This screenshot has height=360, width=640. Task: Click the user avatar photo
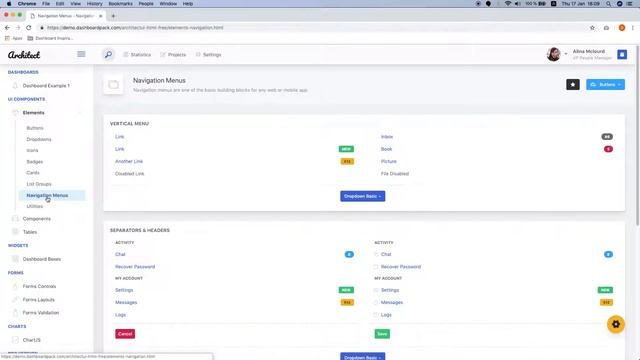point(553,54)
